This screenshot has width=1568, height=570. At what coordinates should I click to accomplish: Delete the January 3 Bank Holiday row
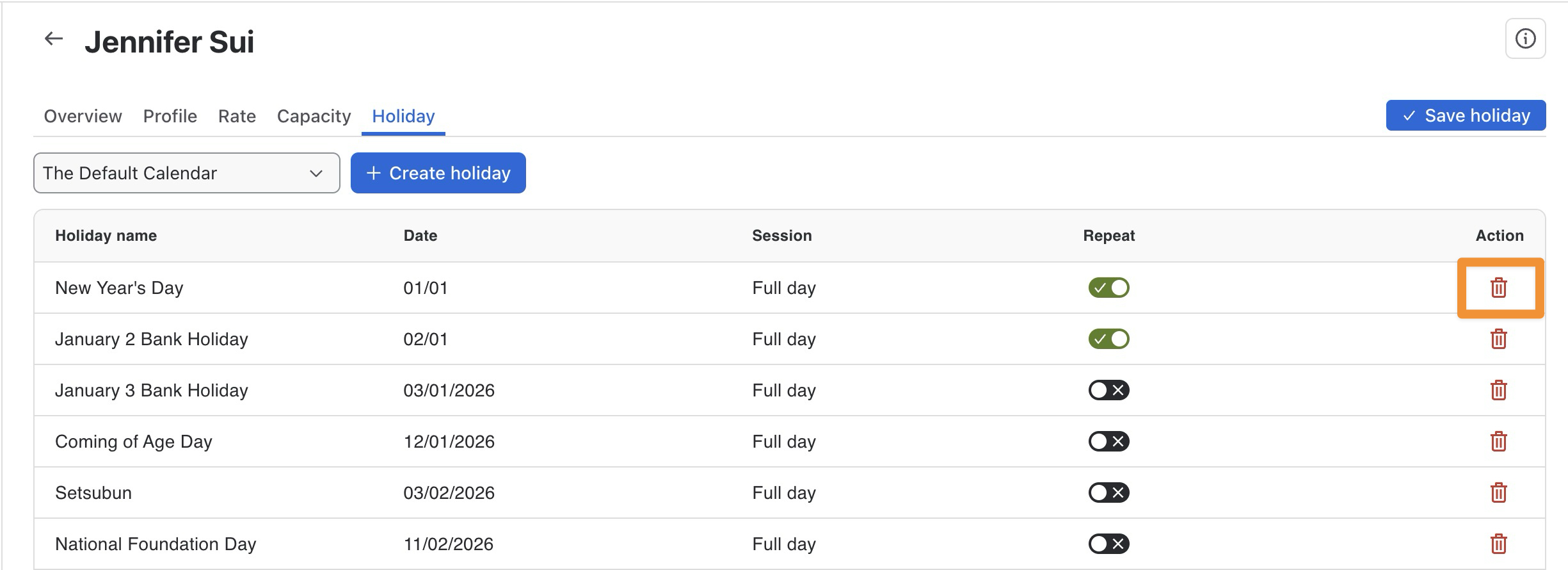(x=1498, y=390)
